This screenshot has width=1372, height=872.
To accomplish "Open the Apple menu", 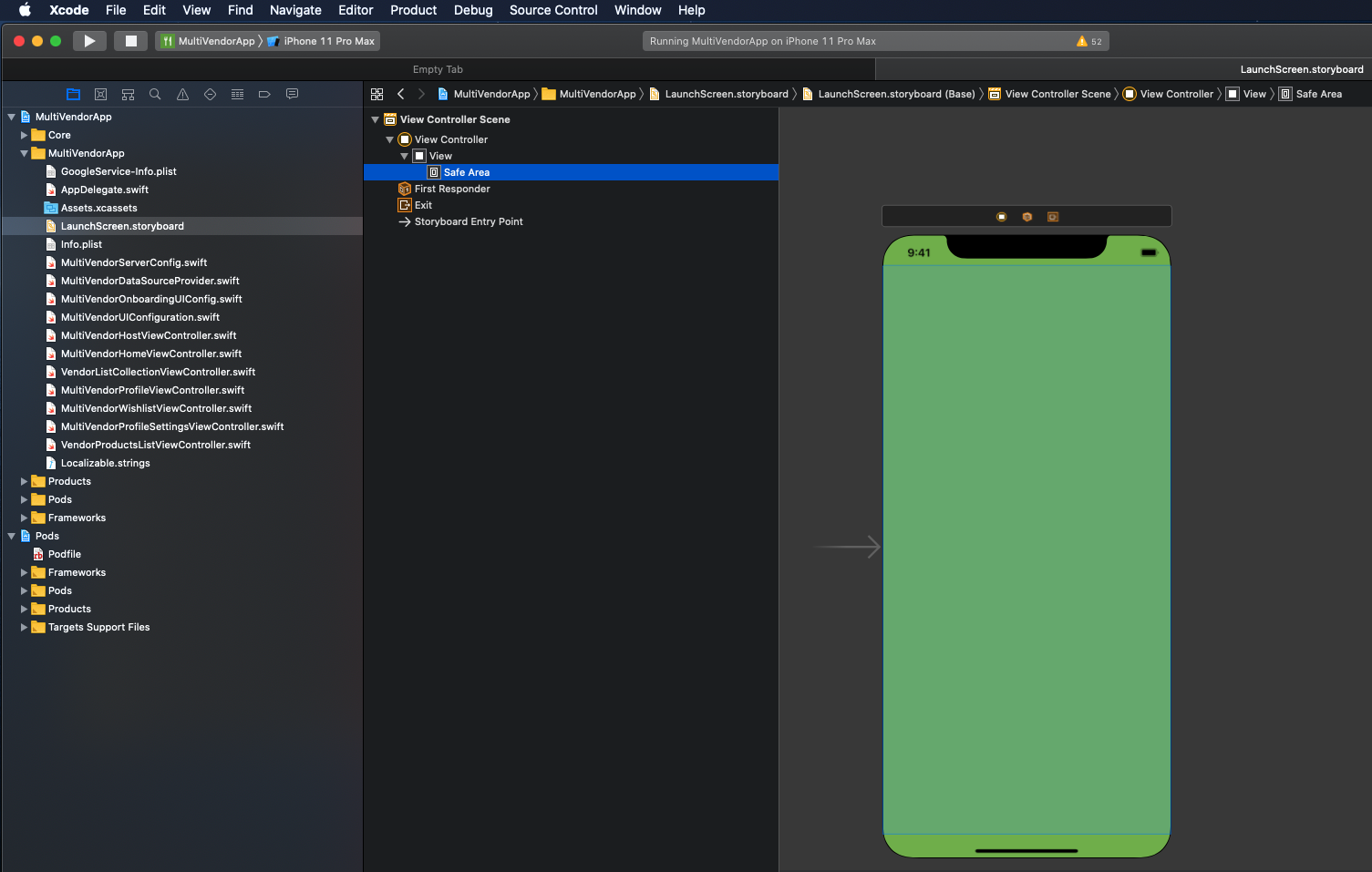I will coord(25,10).
